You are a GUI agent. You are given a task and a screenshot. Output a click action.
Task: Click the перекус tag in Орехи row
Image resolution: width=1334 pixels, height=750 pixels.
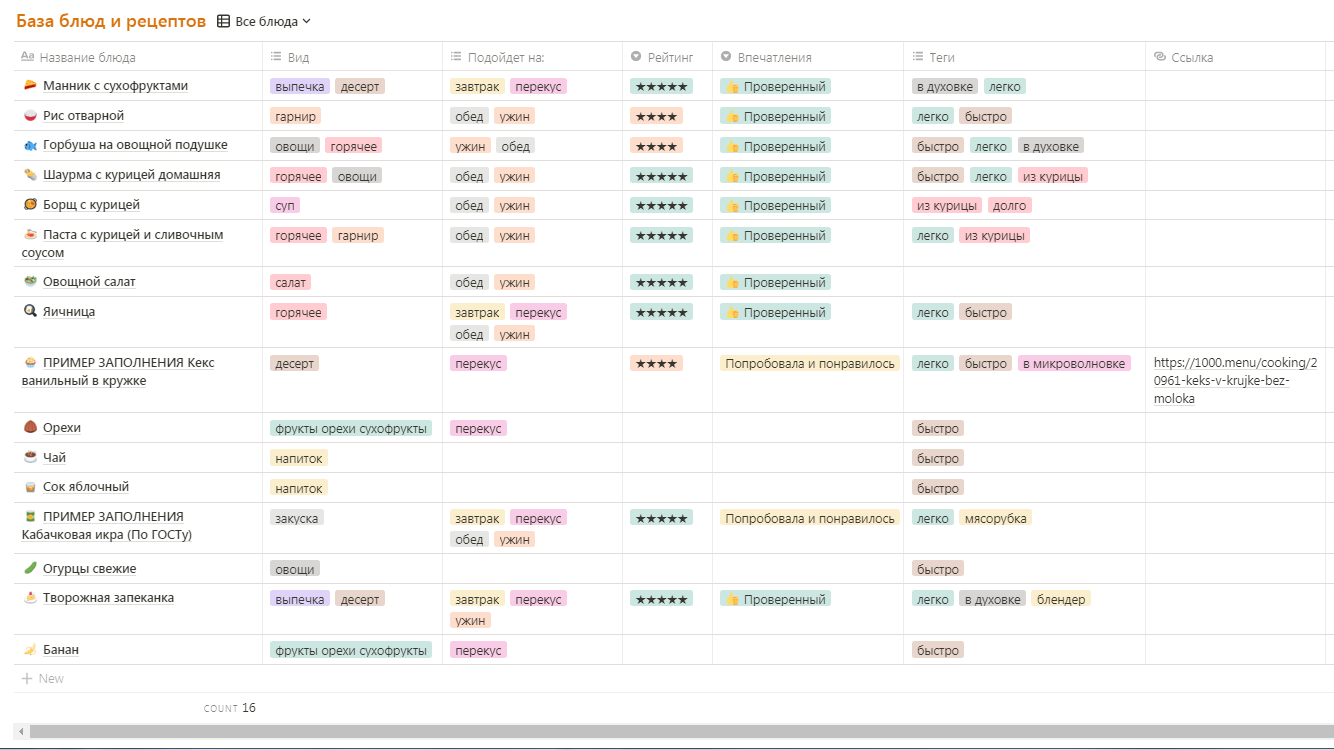478,428
